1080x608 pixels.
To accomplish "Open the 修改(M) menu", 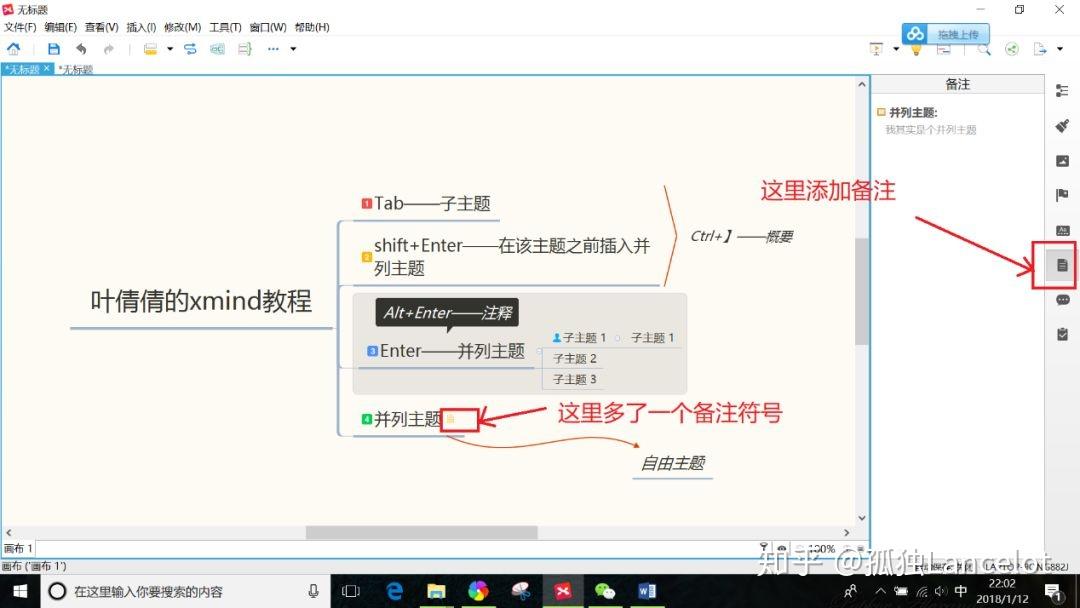I will click(183, 27).
